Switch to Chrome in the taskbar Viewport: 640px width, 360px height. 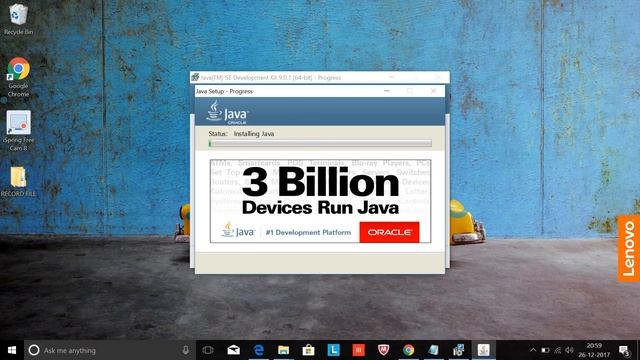click(x=408, y=350)
